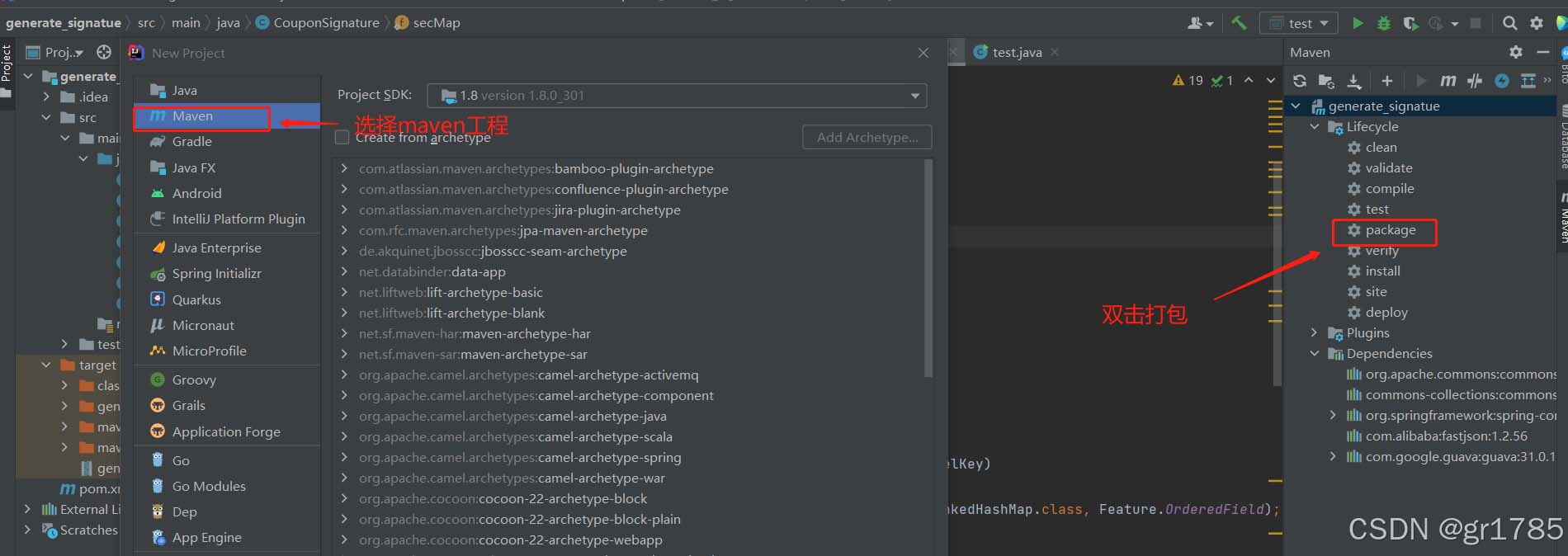Select the compile lifecycle goal
The image size is (1568, 556).
tap(1390, 189)
